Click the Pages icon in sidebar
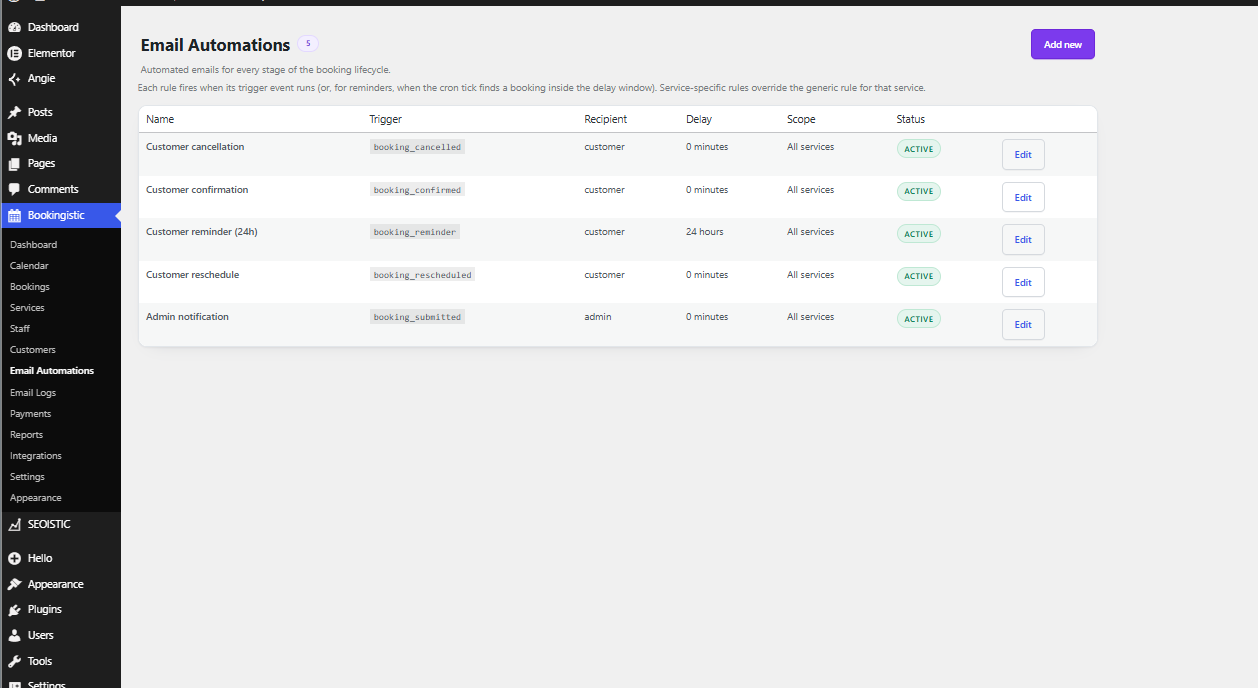1258x688 pixels. tap(14, 163)
